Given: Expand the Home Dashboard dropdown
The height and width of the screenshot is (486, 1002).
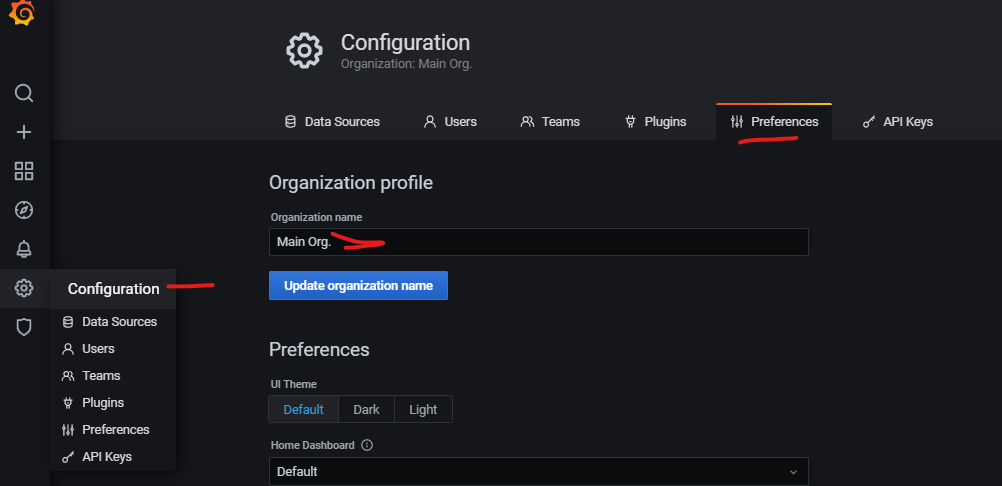Looking at the screenshot, I should click(x=538, y=471).
